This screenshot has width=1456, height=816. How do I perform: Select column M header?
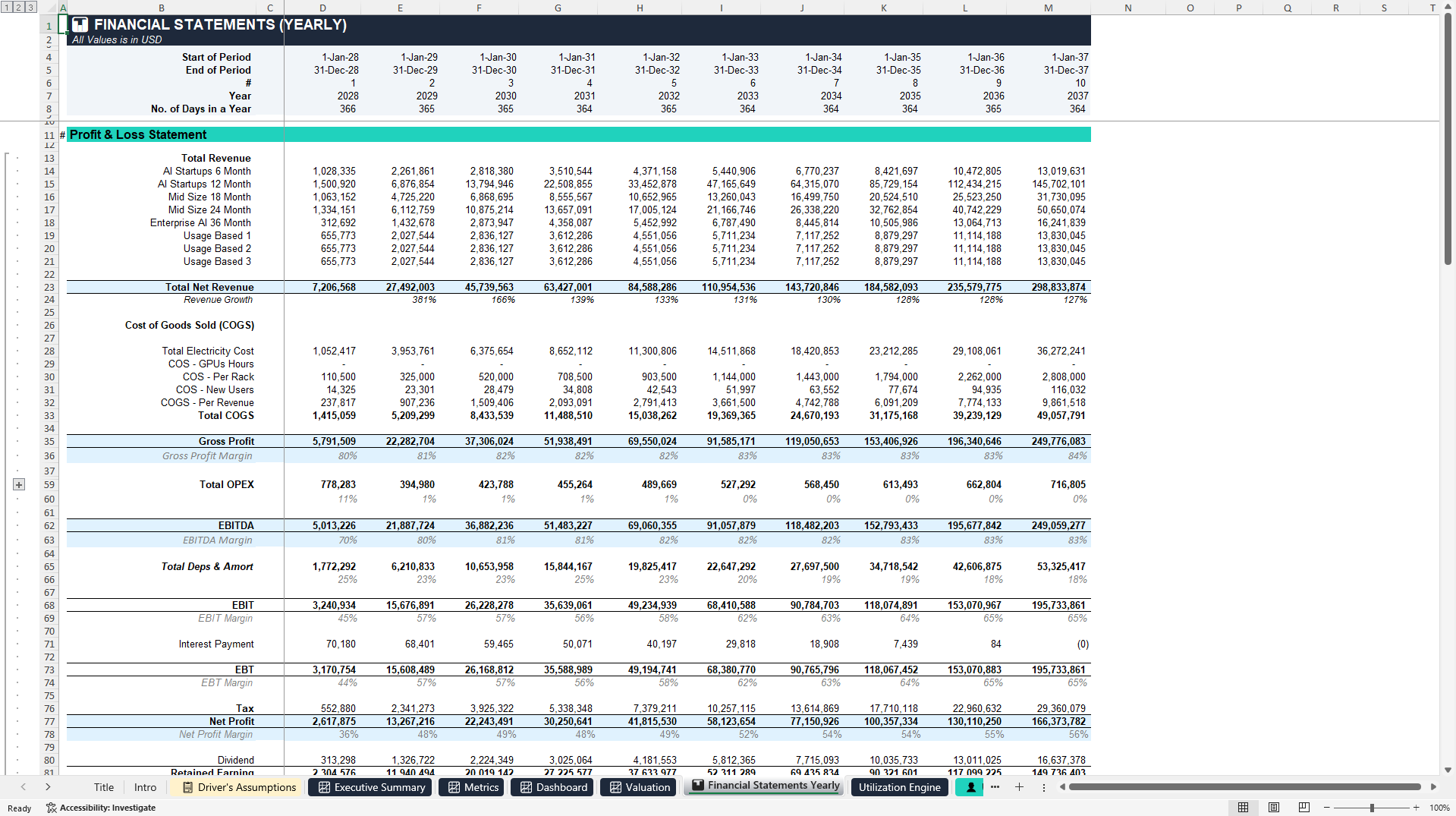pos(1048,8)
